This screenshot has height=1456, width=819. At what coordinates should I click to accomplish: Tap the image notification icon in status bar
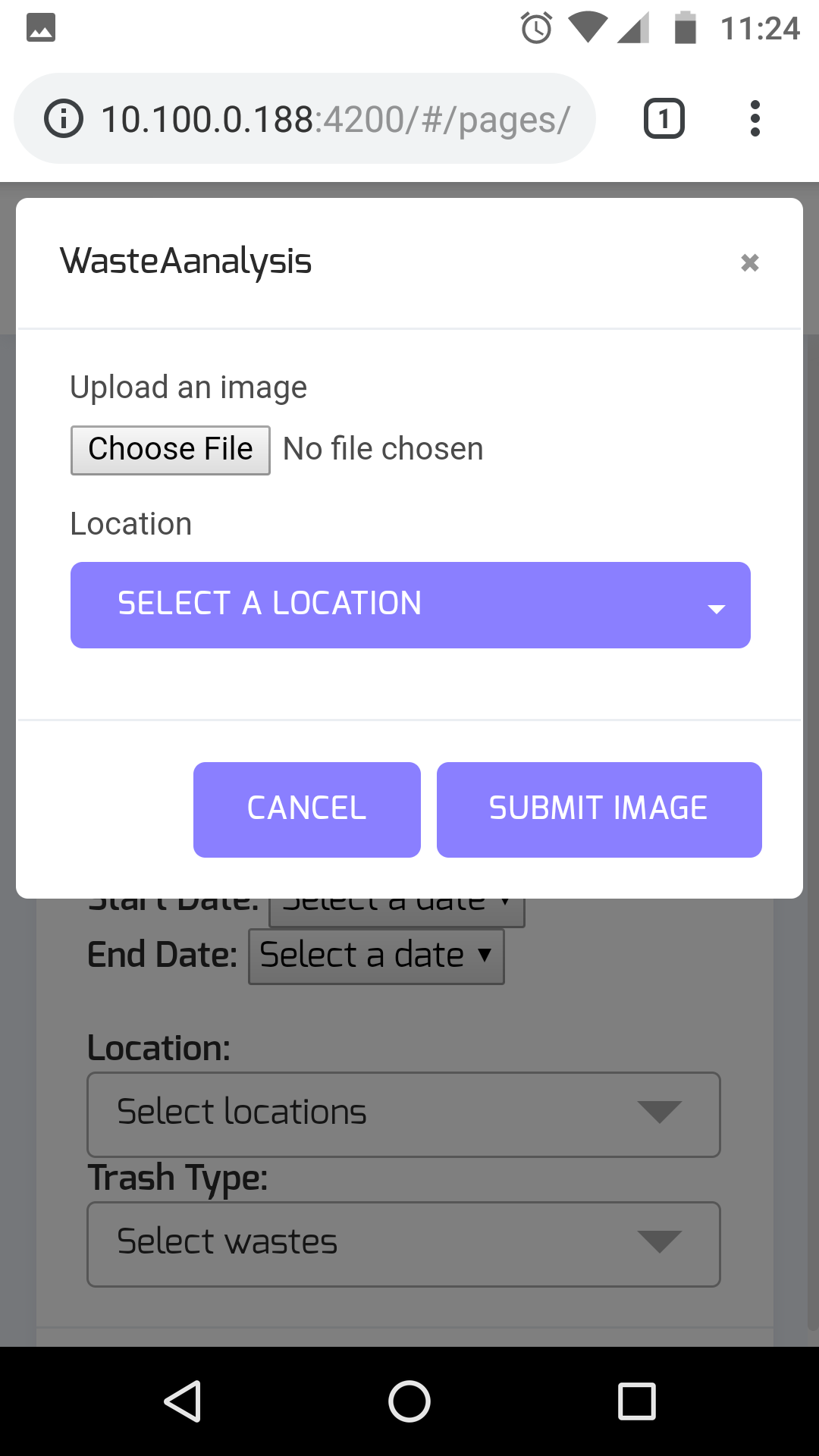click(41, 28)
